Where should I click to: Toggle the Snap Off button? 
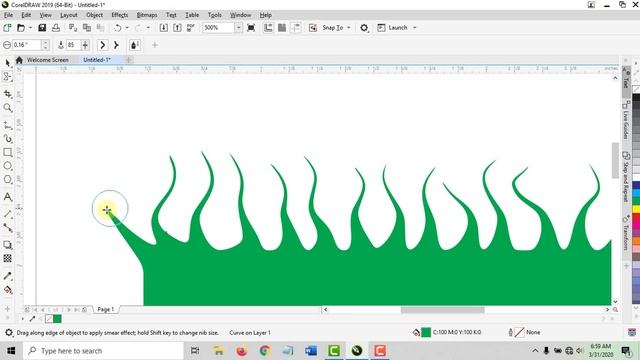click(313, 28)
